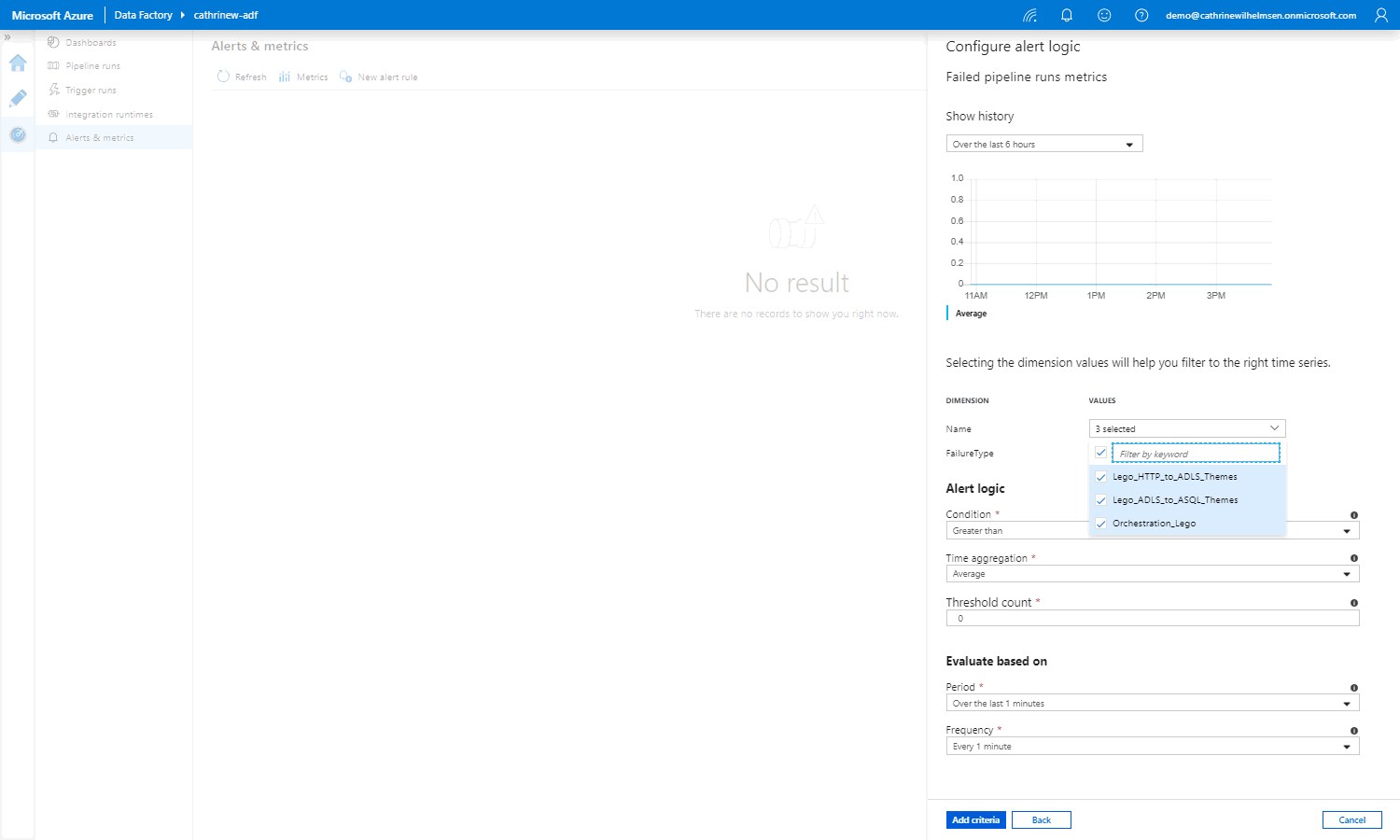Open the notifications bell icon
The width and height of the screenshot is (1400, 840).
pyautogui.click(x=1067, y=15)
